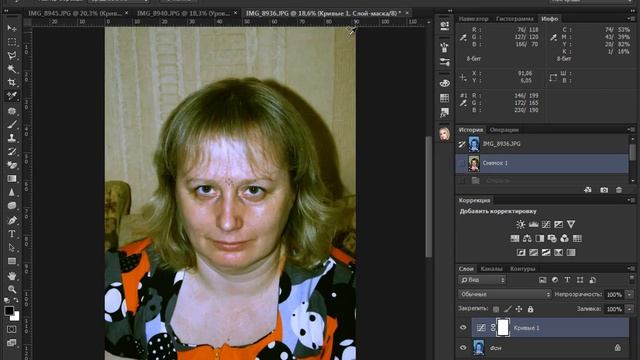Add a Curves adjustment from Коррекция panel

[546, 224]
